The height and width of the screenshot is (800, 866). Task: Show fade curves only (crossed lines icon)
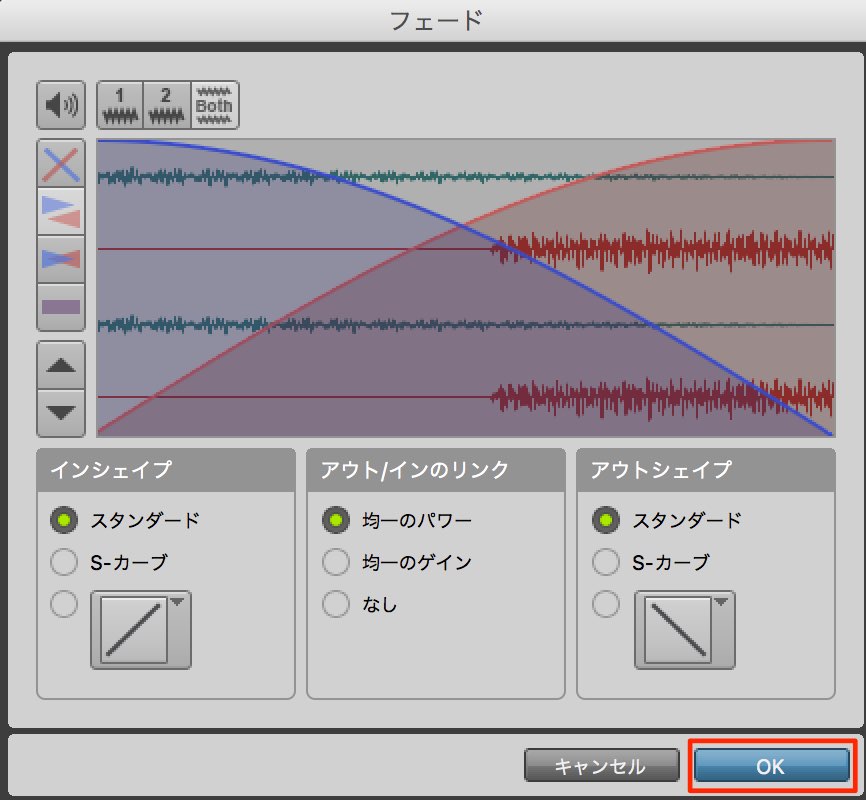61,164
